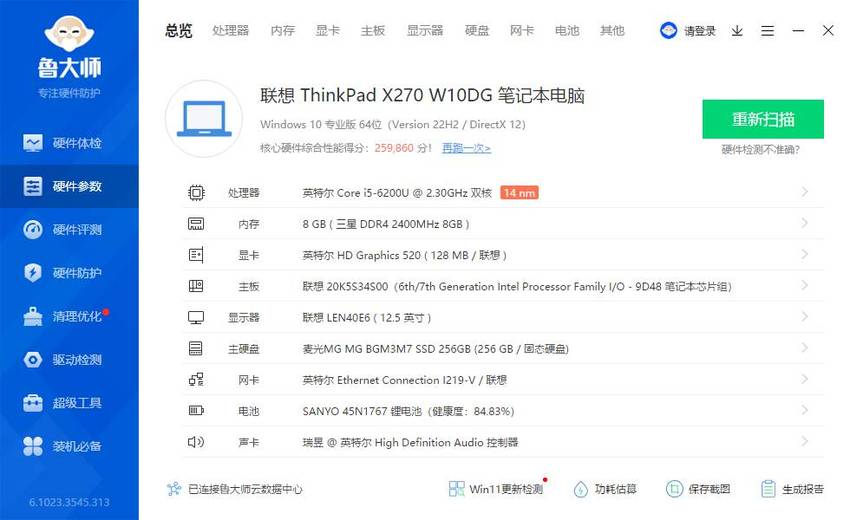Click the 鲁大师 mascot logo
Image resolution: width=850 pixels, height=520 pixels.
[x=69, y=34]
